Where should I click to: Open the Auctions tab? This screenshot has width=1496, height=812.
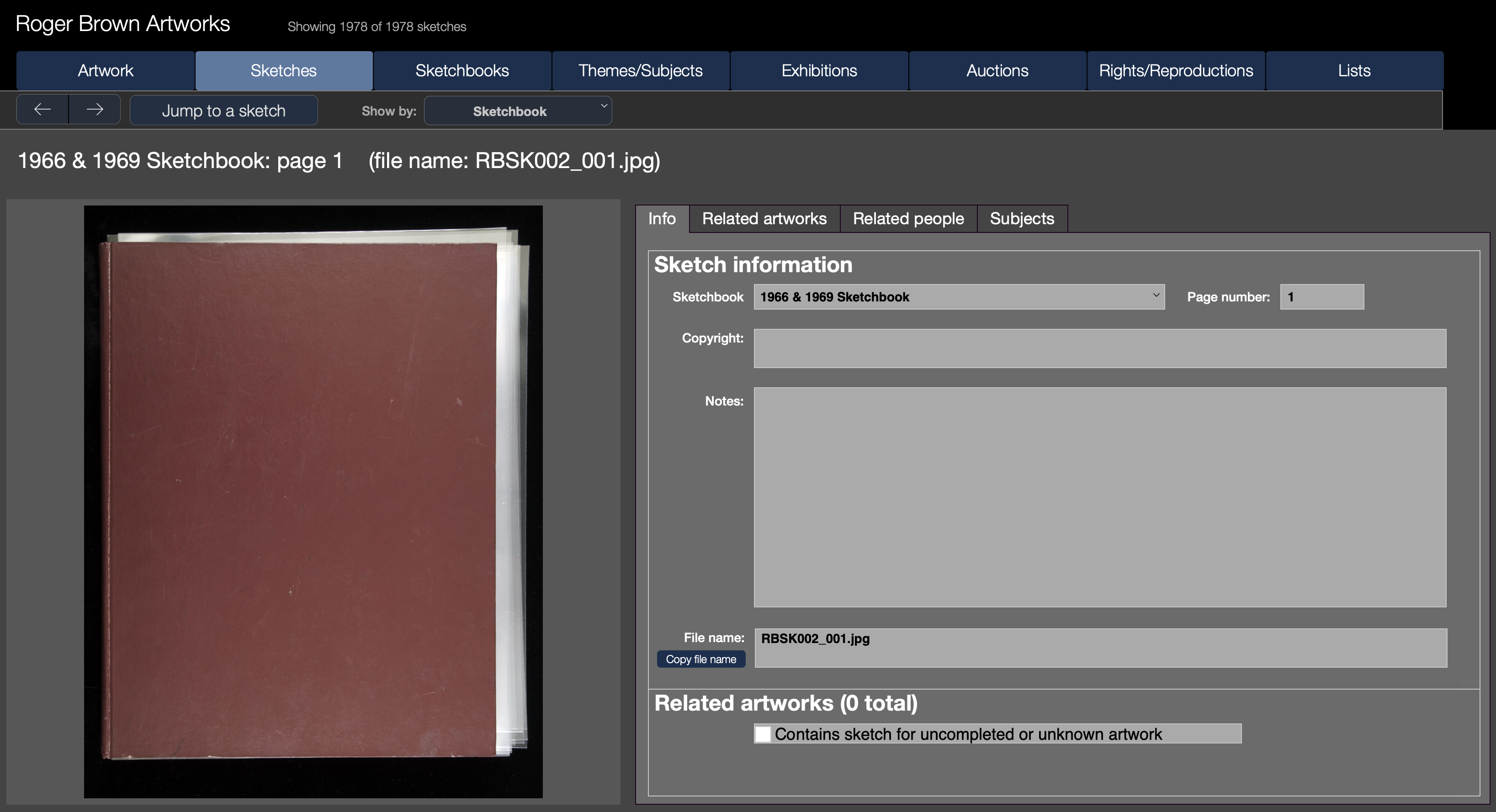tap(997, 71)
